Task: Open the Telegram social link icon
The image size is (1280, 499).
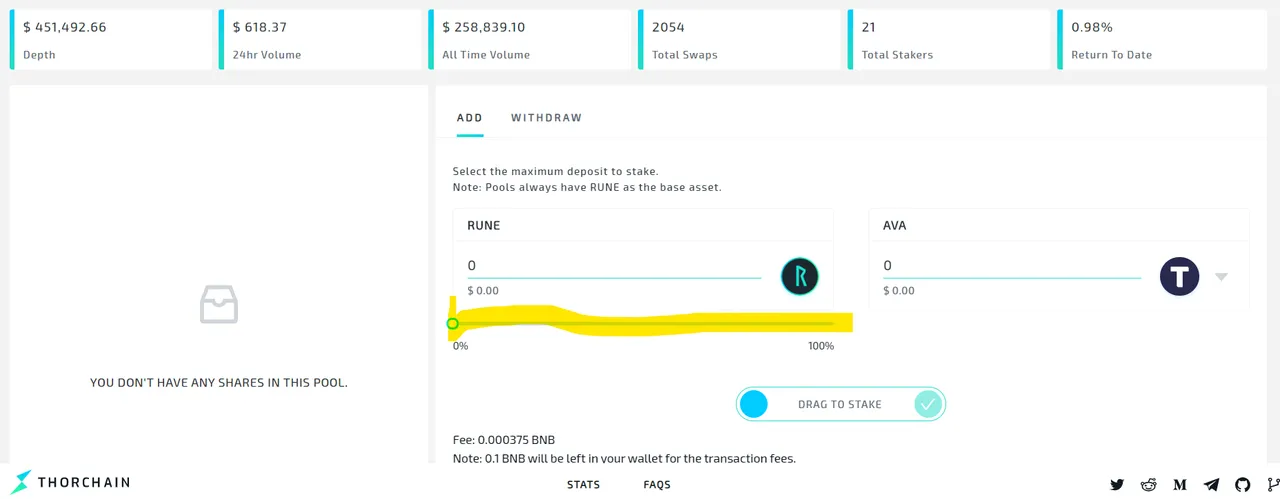Action: point(1211,485)
